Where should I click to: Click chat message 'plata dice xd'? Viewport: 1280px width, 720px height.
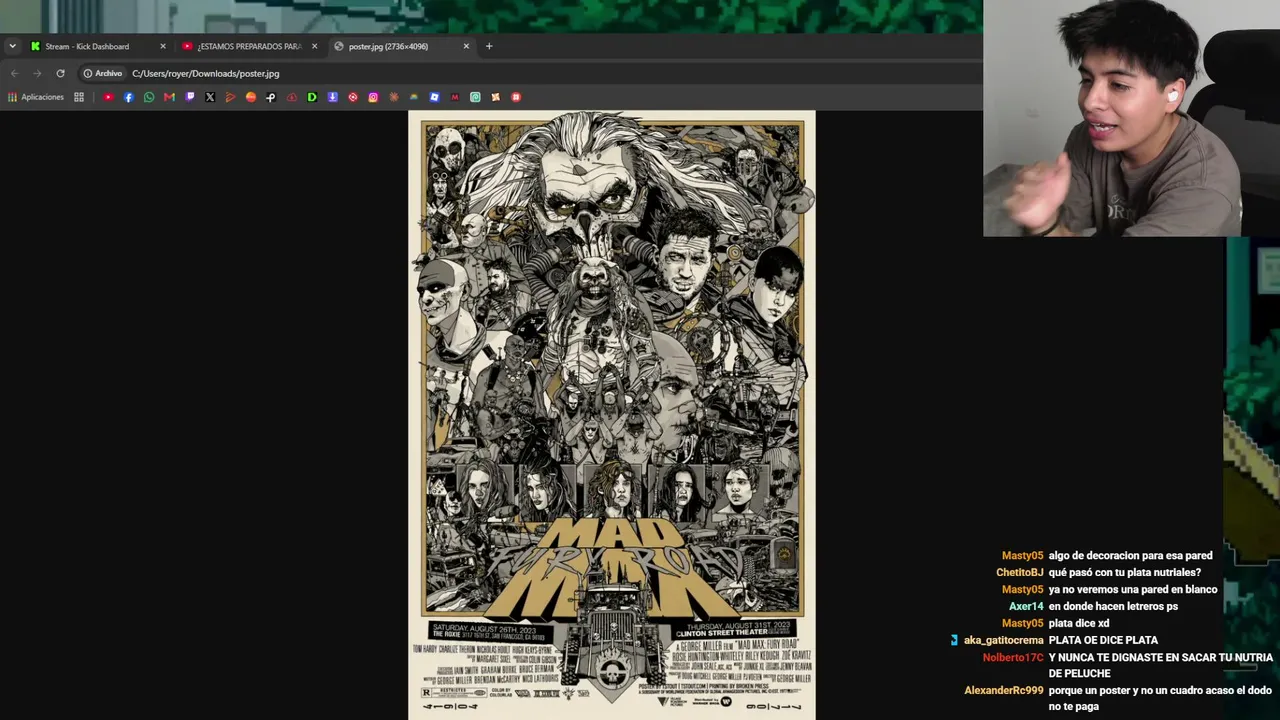(1079, 624)
